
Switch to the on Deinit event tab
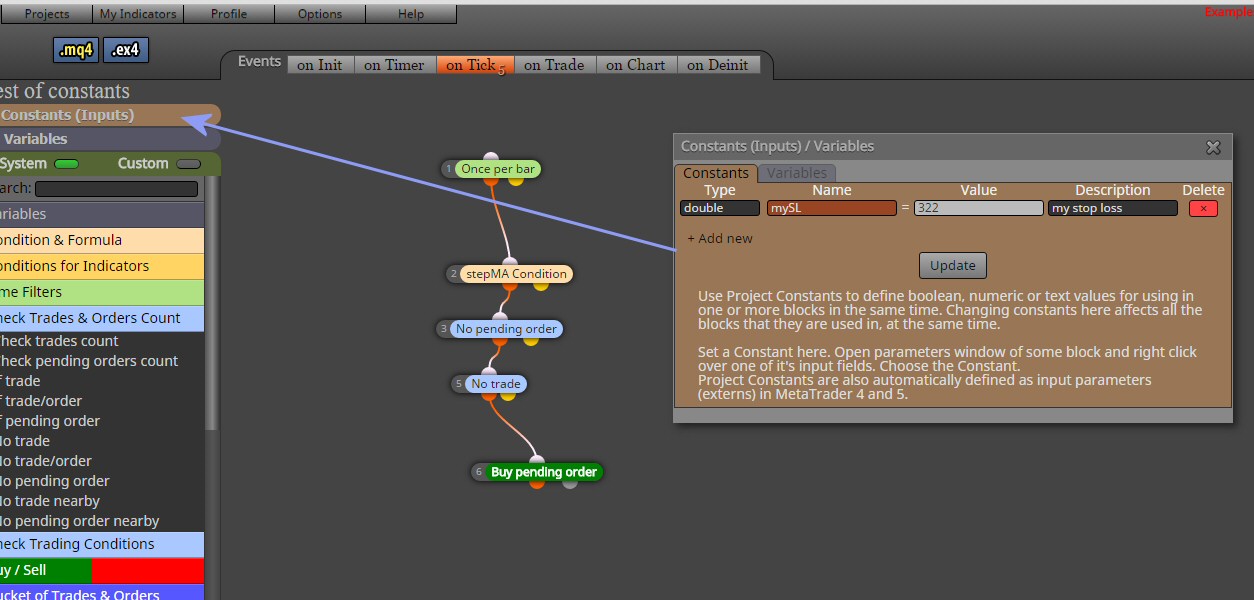click(x=718, y=65)
